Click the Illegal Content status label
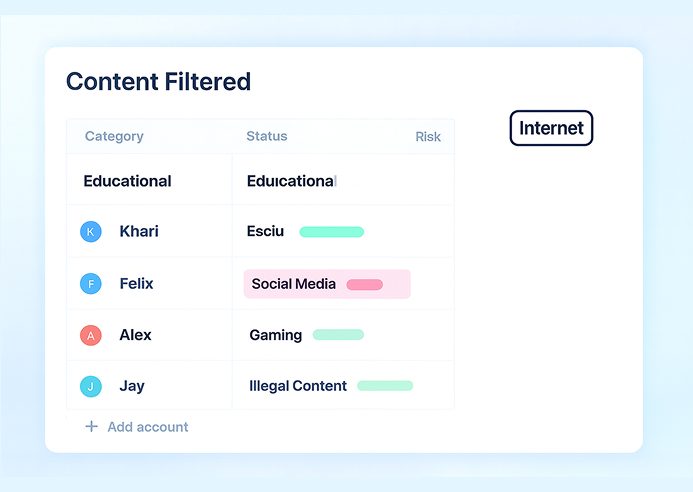The width and height of the screenshot is (693, 492). pyautogui.click(x=298, y=386)
